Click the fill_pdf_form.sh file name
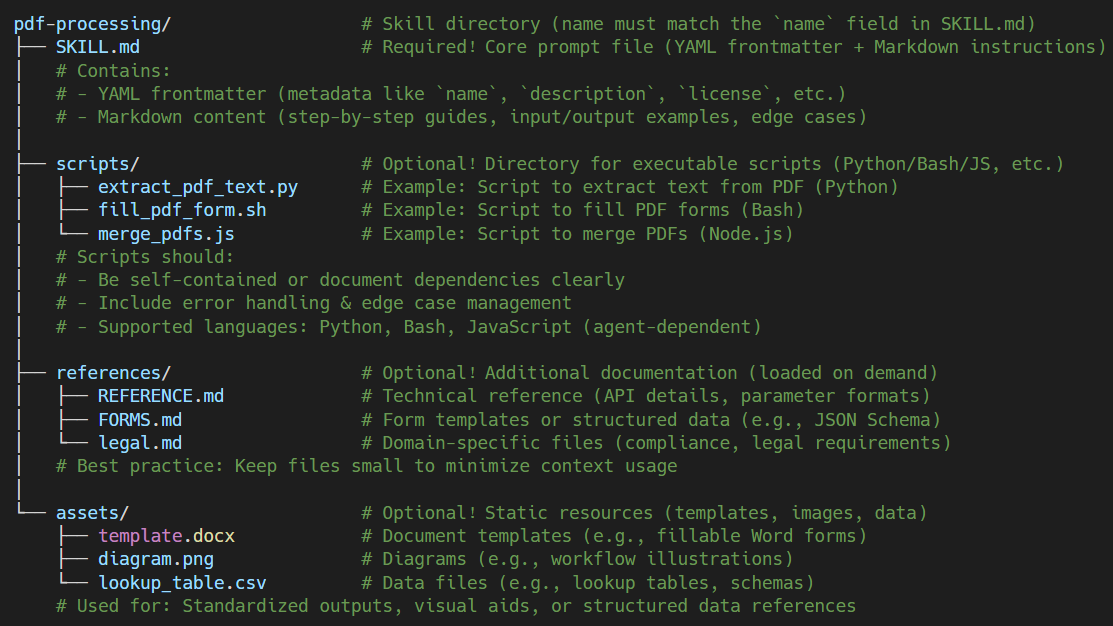1113x626 pixels. [x=182, y=210]
